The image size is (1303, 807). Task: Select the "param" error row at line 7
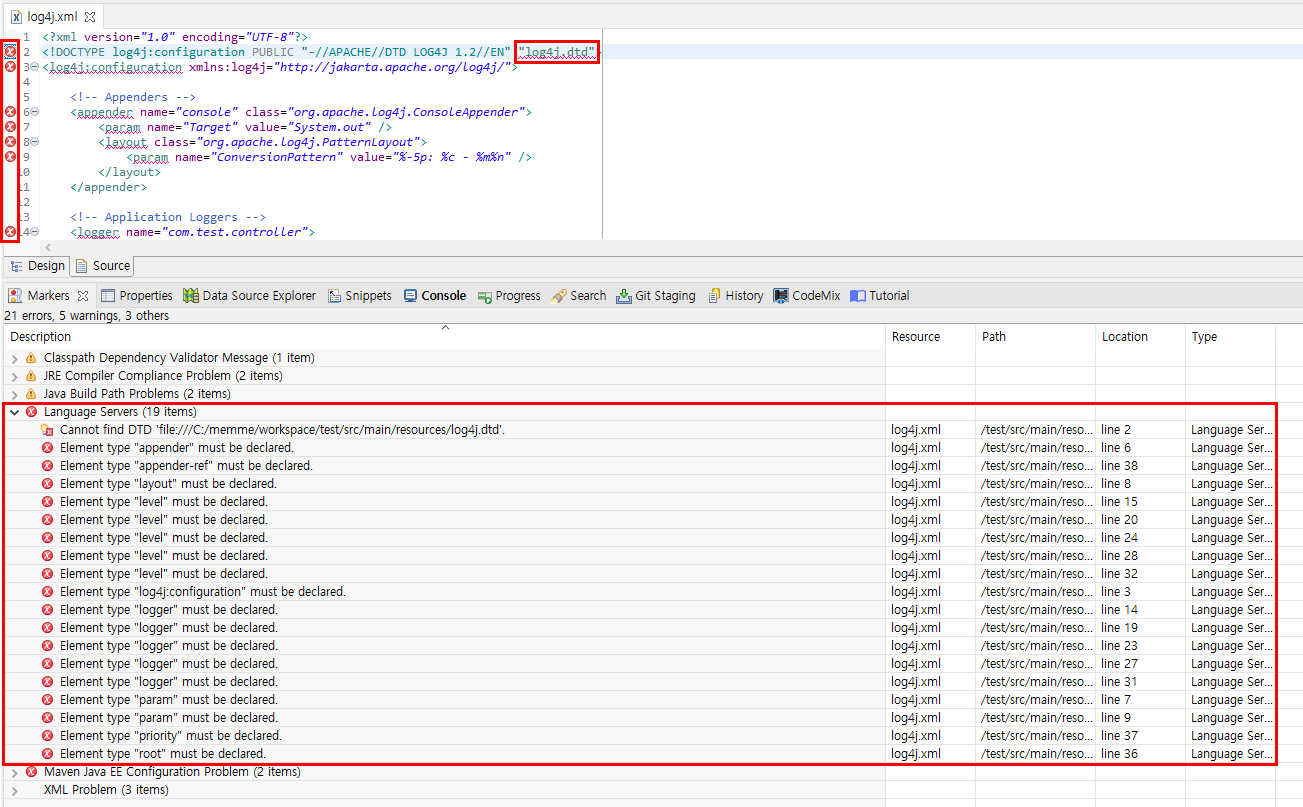click(x=640, y=700)
